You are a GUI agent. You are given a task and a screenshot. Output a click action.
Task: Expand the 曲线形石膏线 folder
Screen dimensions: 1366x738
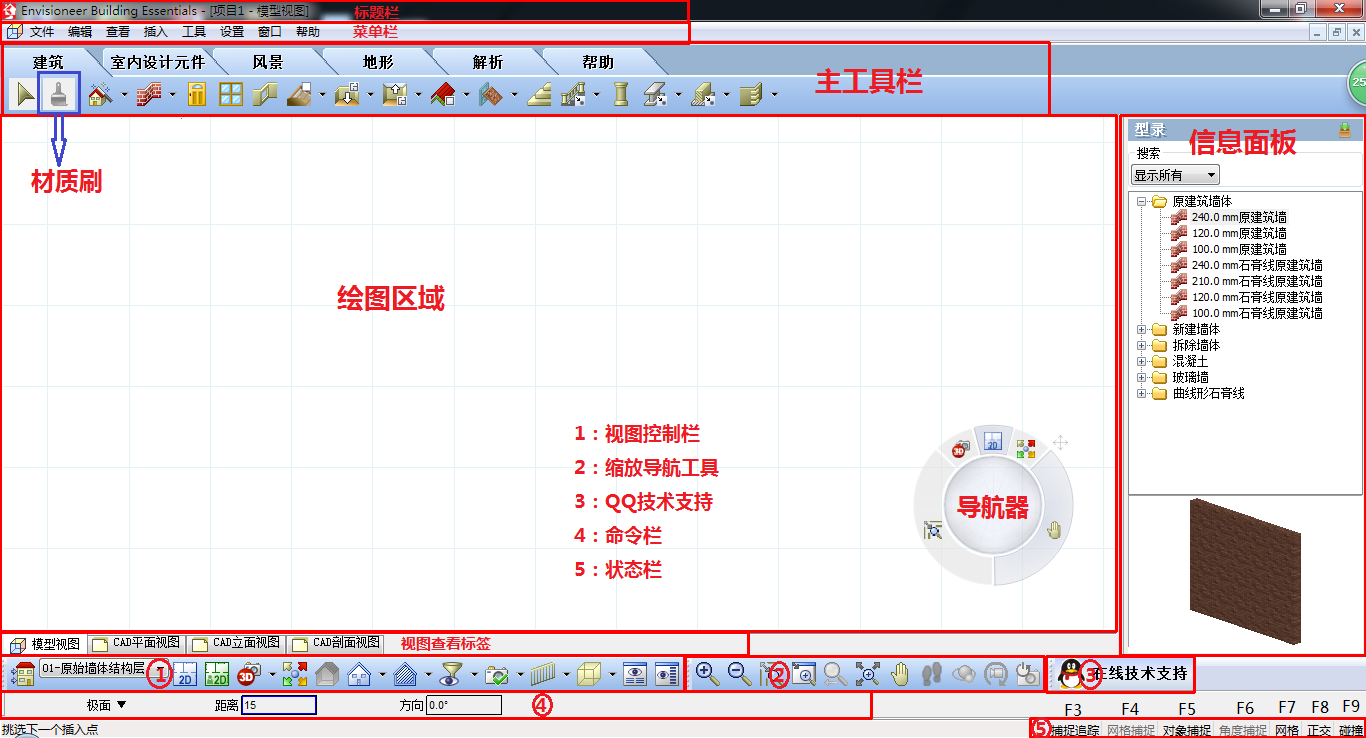tap(1142, 393)
